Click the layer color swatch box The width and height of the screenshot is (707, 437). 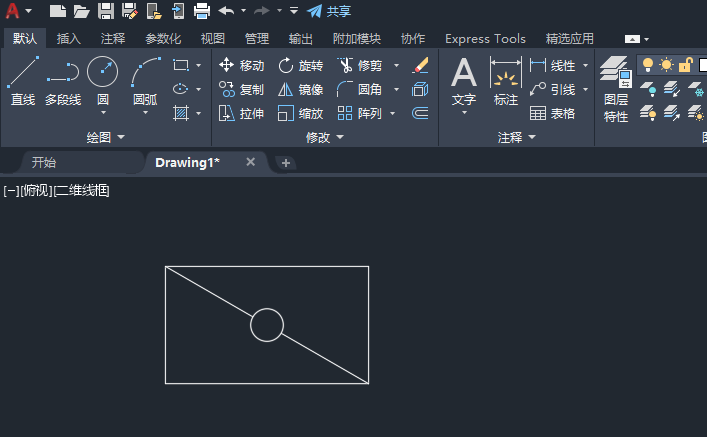point(702,65)
